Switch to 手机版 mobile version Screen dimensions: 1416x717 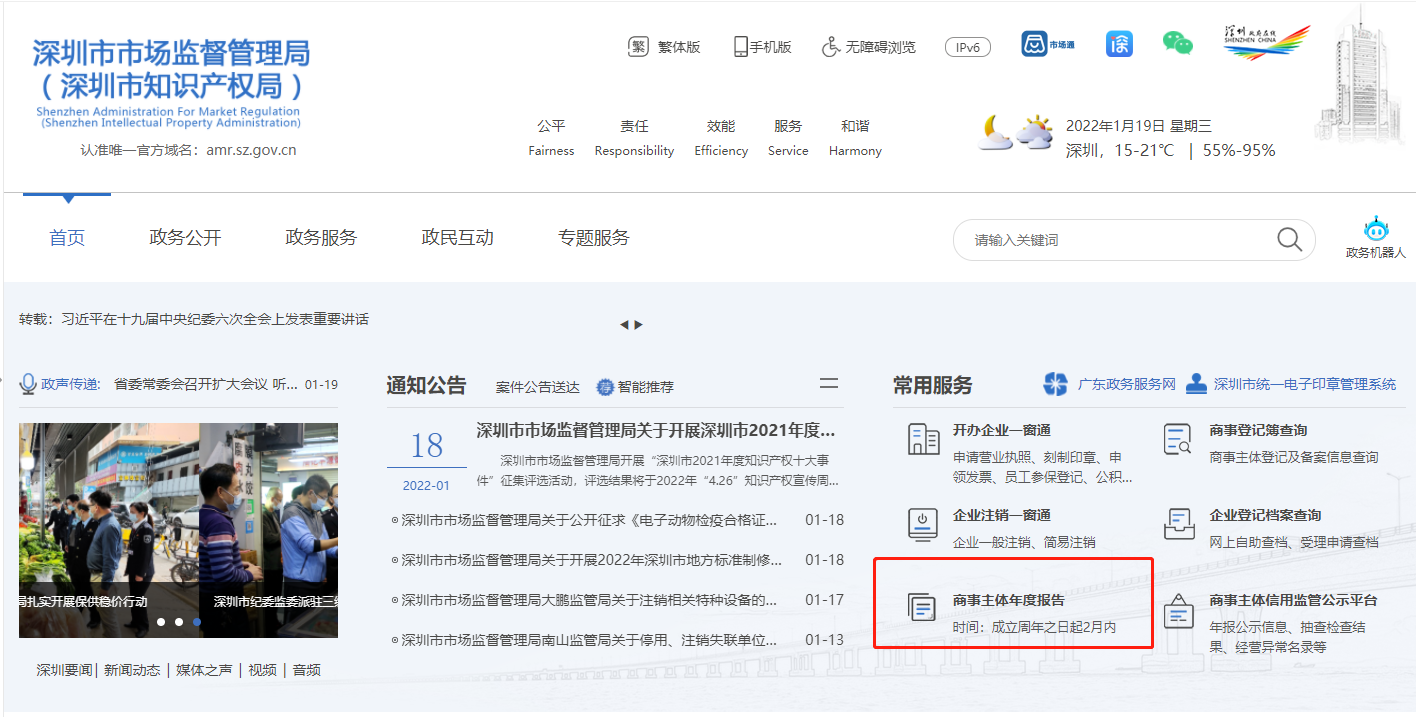click(x=762, y=47)
